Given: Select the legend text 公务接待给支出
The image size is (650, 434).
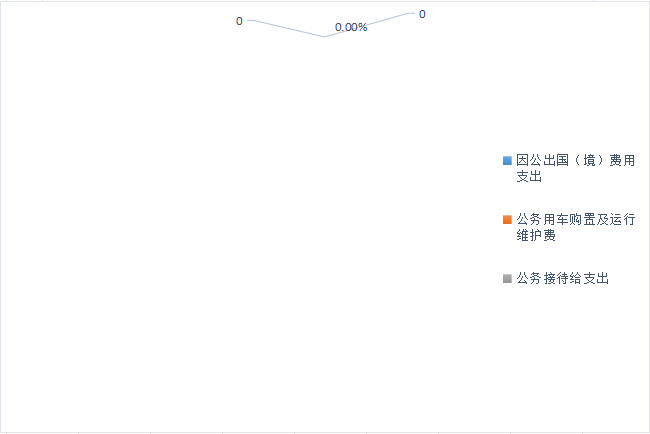Looking at the screenshot, I should 562,279.
